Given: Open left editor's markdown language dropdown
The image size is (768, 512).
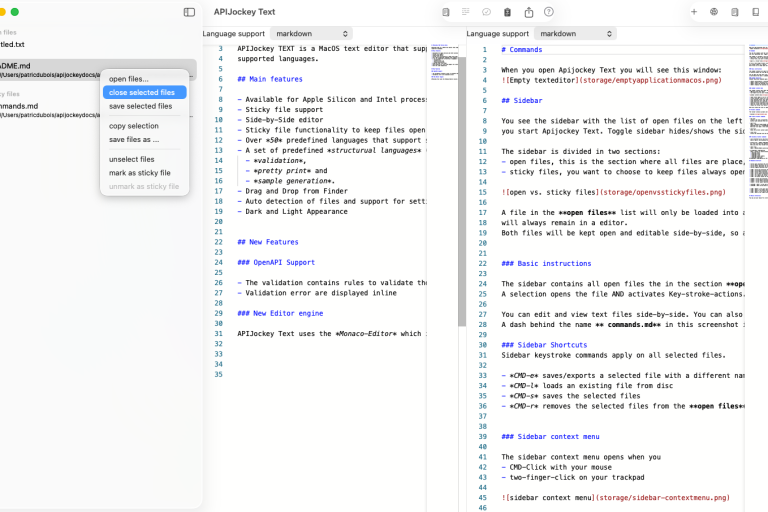Looking at the screenshot, I should (311, 33).
